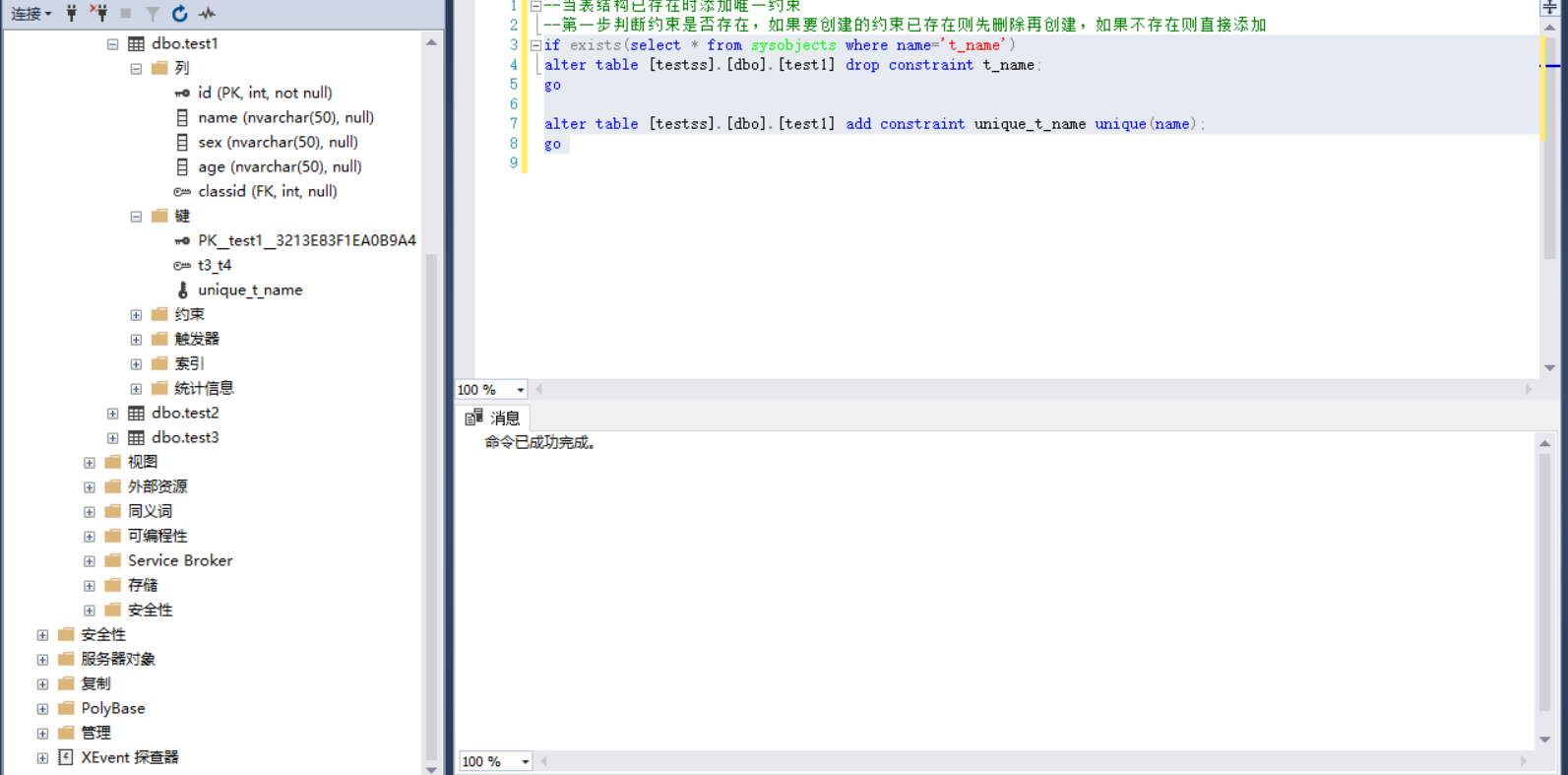Select the 同义词 folder
The image size is (1568, 775).
point(150,511)
